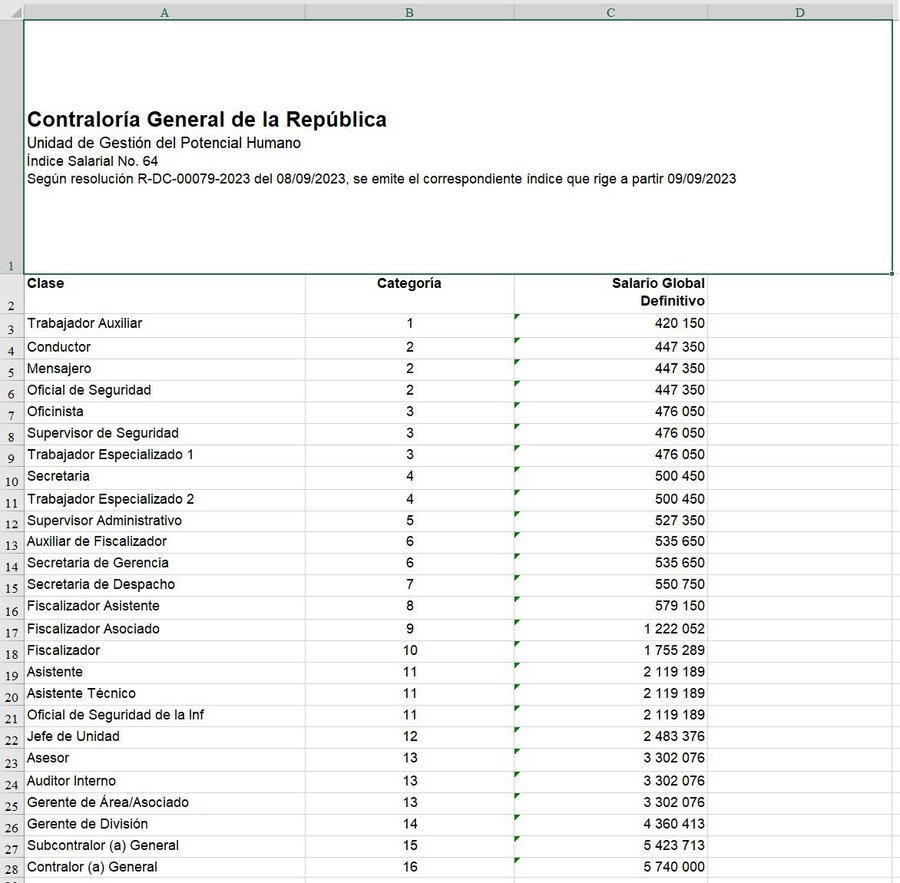Select column B header

pyautogui.click(x=409, y=12)
